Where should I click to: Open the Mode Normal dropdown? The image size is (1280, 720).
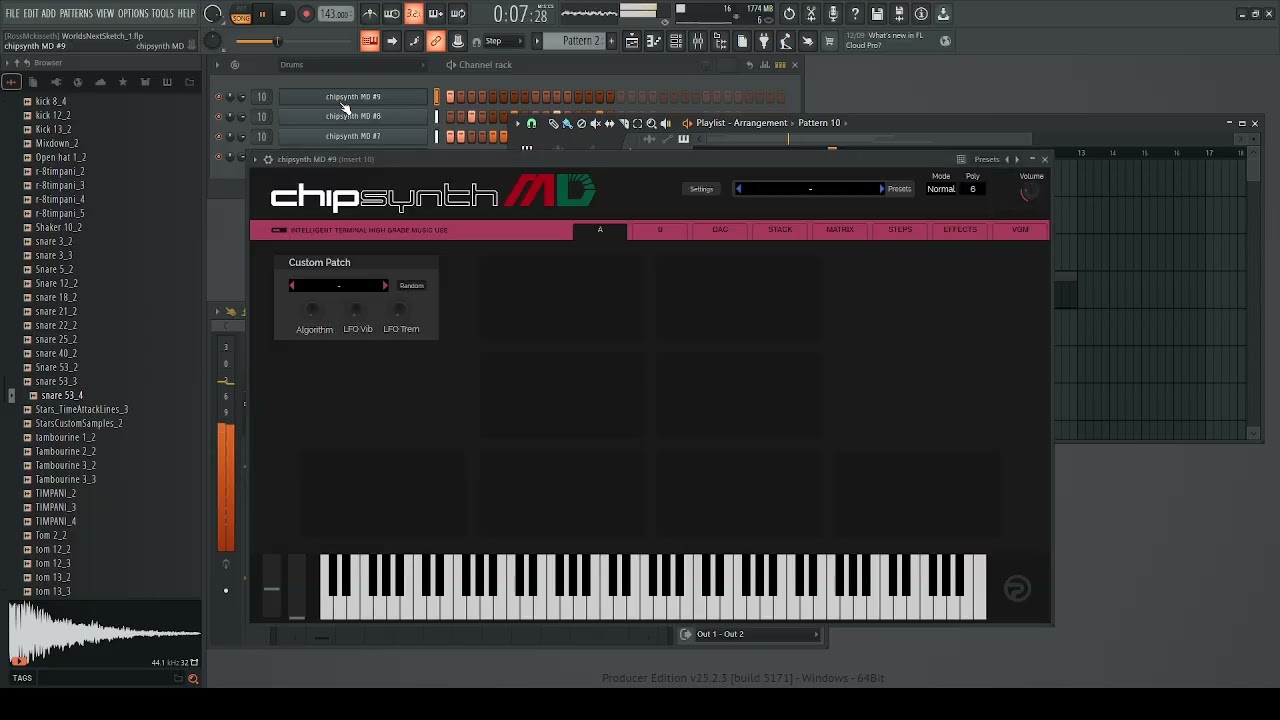pos(941,189)
